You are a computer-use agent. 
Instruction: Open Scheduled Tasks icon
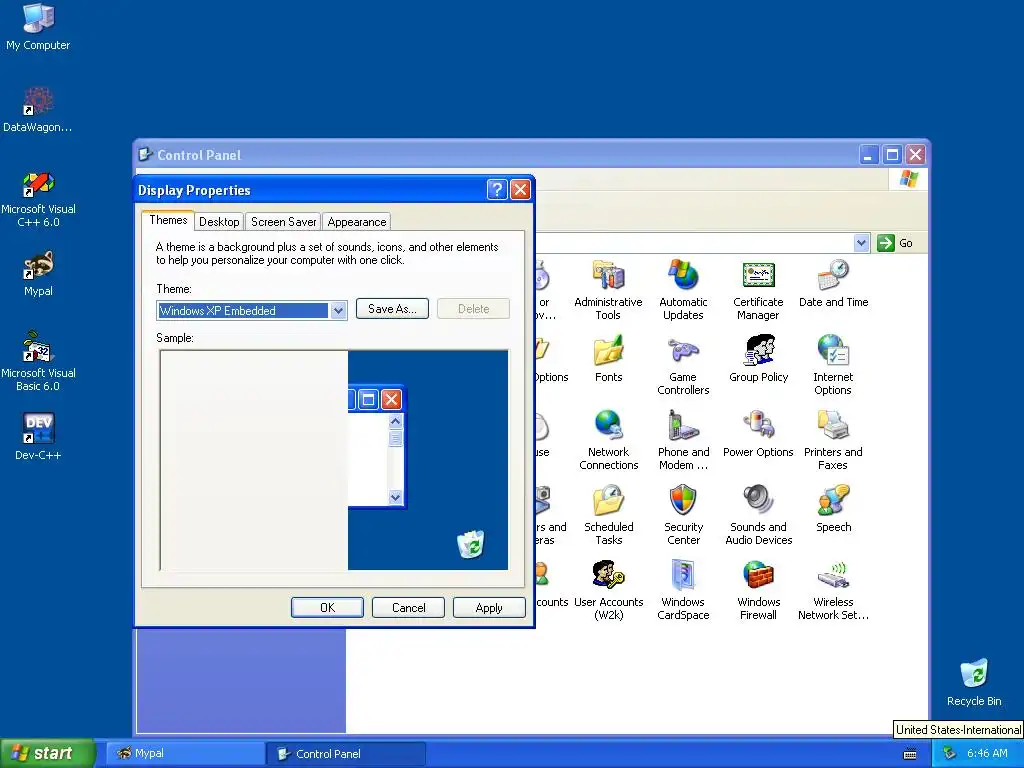pos(609,515)
